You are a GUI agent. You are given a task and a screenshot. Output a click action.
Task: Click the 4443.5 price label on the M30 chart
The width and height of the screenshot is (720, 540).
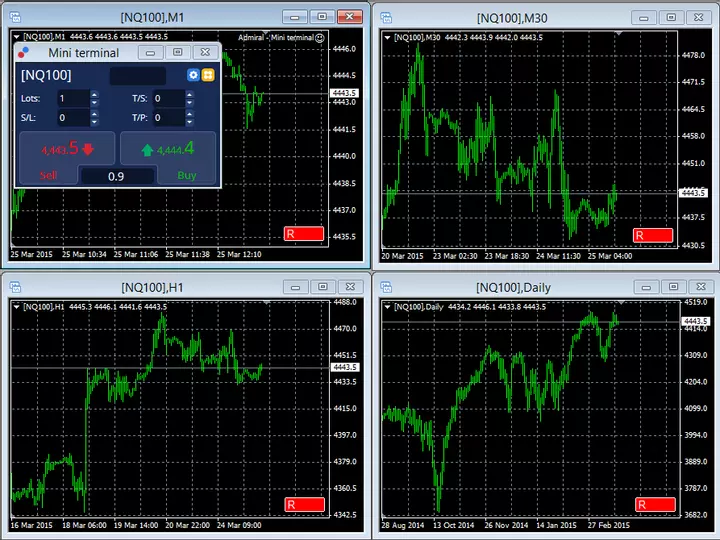(693, 193)
